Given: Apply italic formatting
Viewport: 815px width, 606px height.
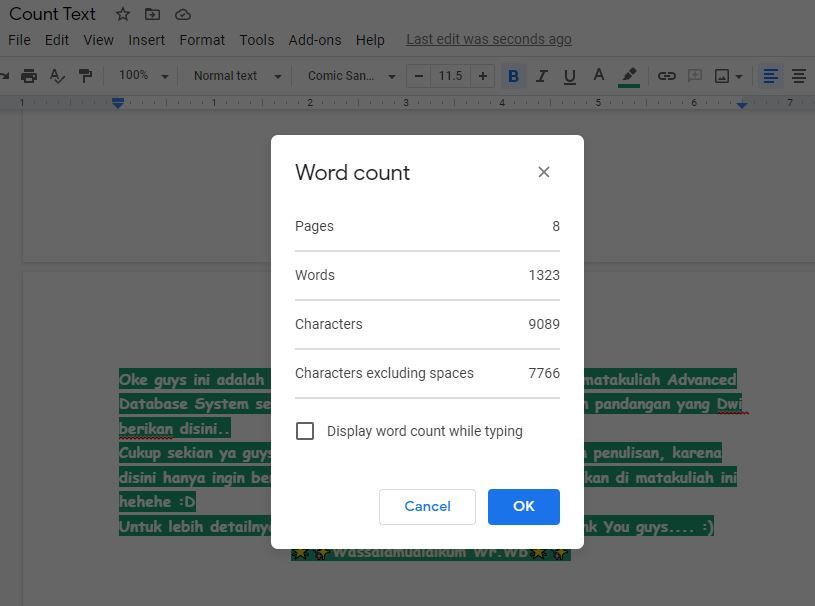Looking at the screenshot, I should 541,76.
